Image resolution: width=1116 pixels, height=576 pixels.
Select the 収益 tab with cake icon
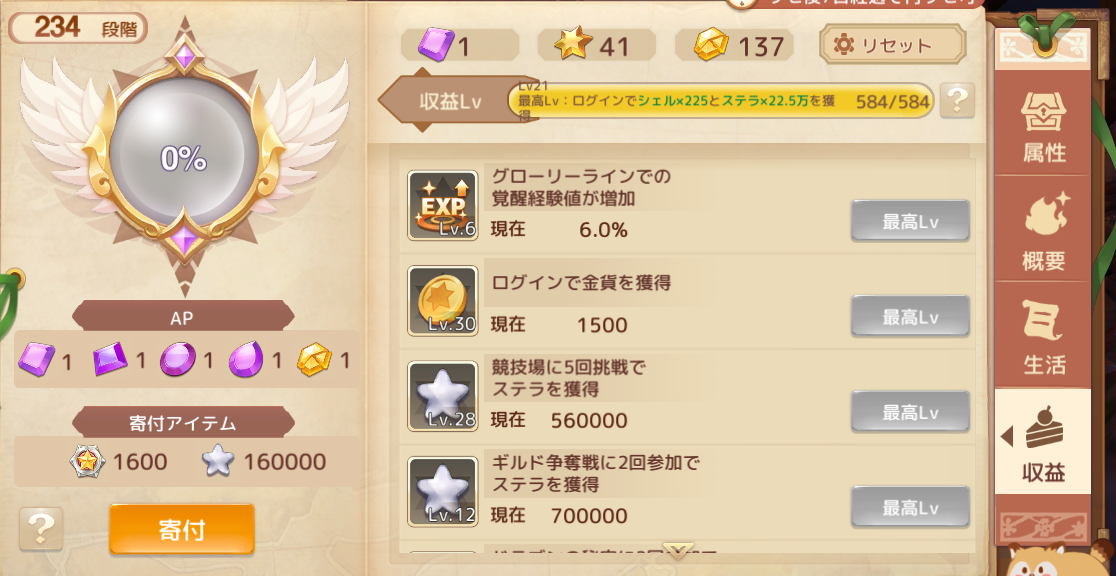coord(1043,441)
